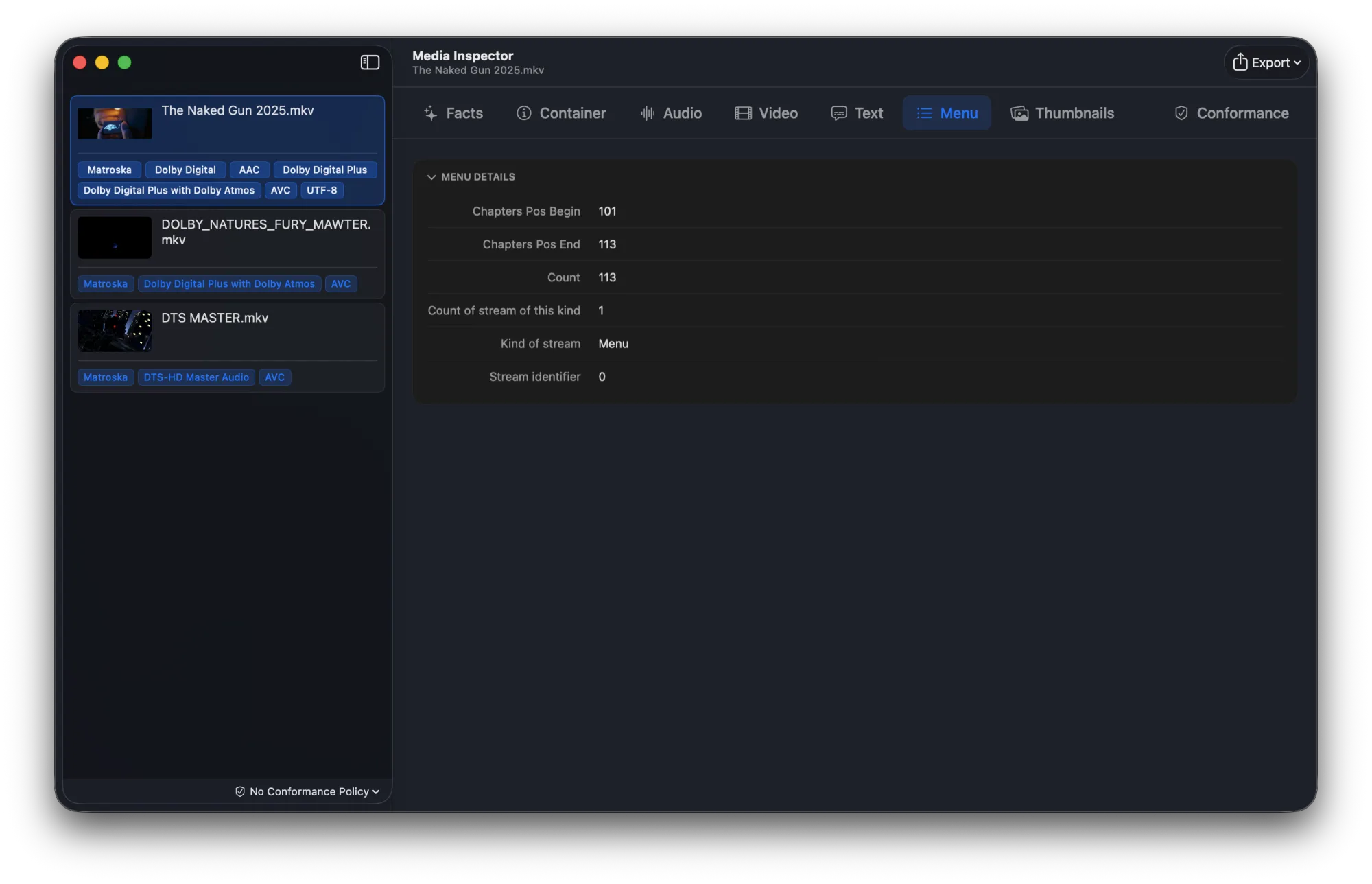Viewport: 1372px width, 884px height.
Task: Click the conformance policy shield icon
Action: click(x=240, y=791)
